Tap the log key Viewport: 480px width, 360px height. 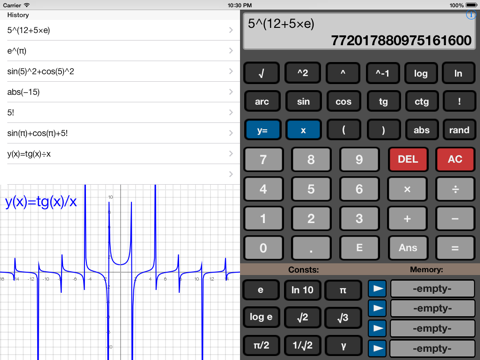(x=421, y=73)
